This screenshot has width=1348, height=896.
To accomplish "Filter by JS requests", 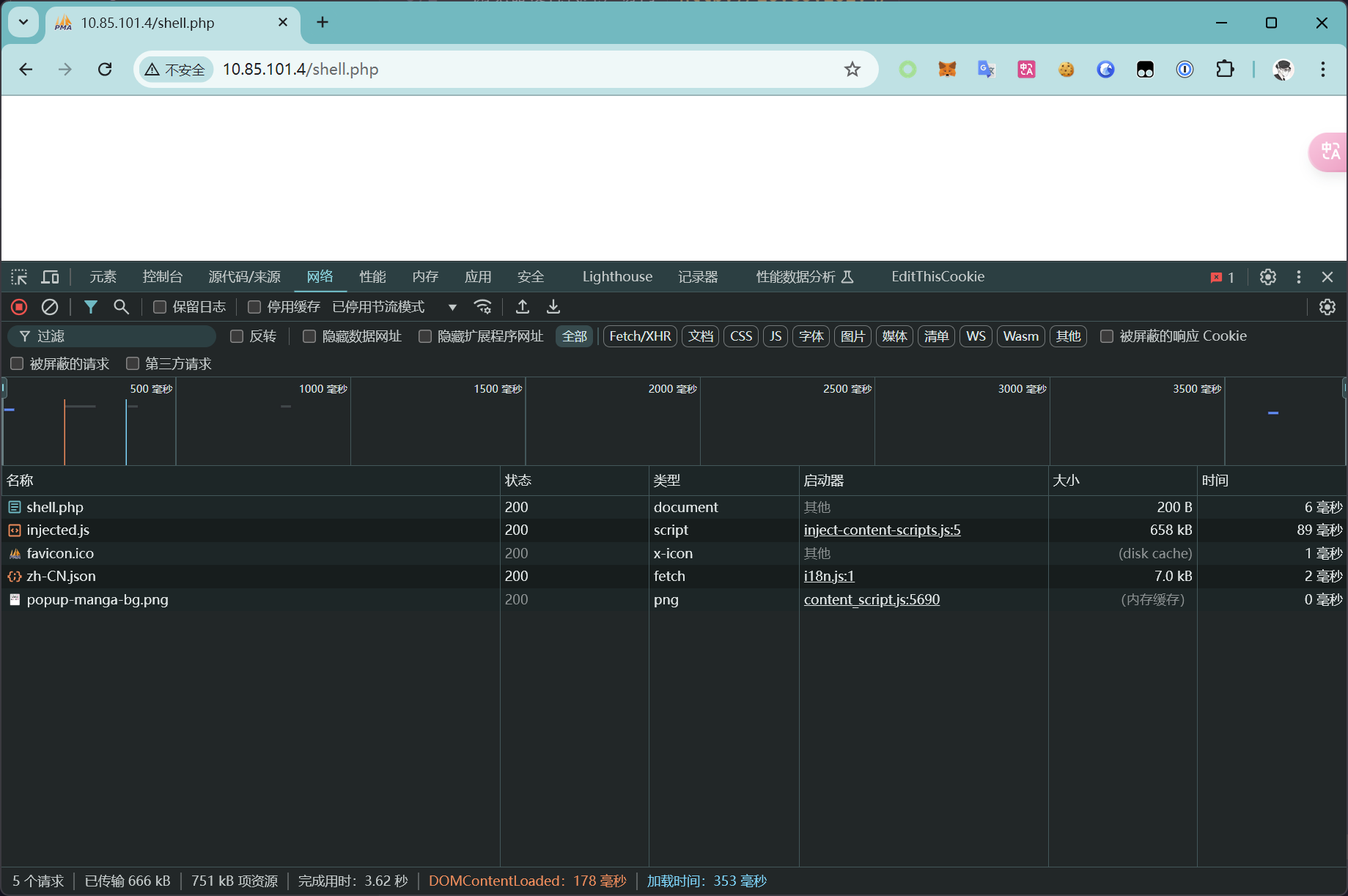I will coord(776,336).
